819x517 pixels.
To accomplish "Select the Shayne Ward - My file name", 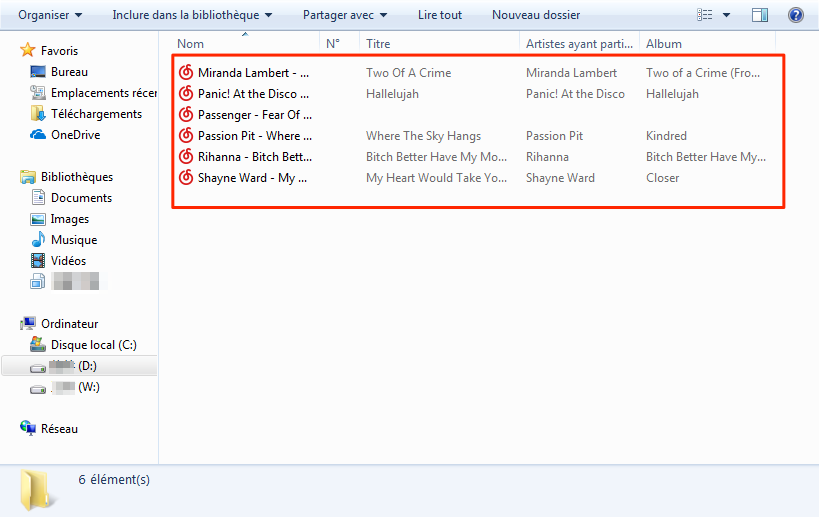I will 252,178.
